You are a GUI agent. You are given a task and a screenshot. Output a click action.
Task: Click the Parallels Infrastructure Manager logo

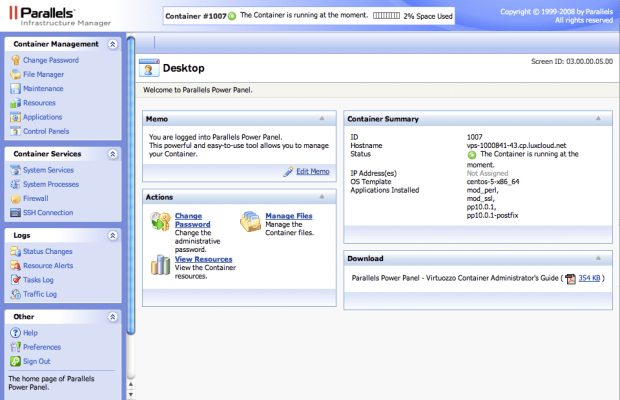[x=60, y=16]
